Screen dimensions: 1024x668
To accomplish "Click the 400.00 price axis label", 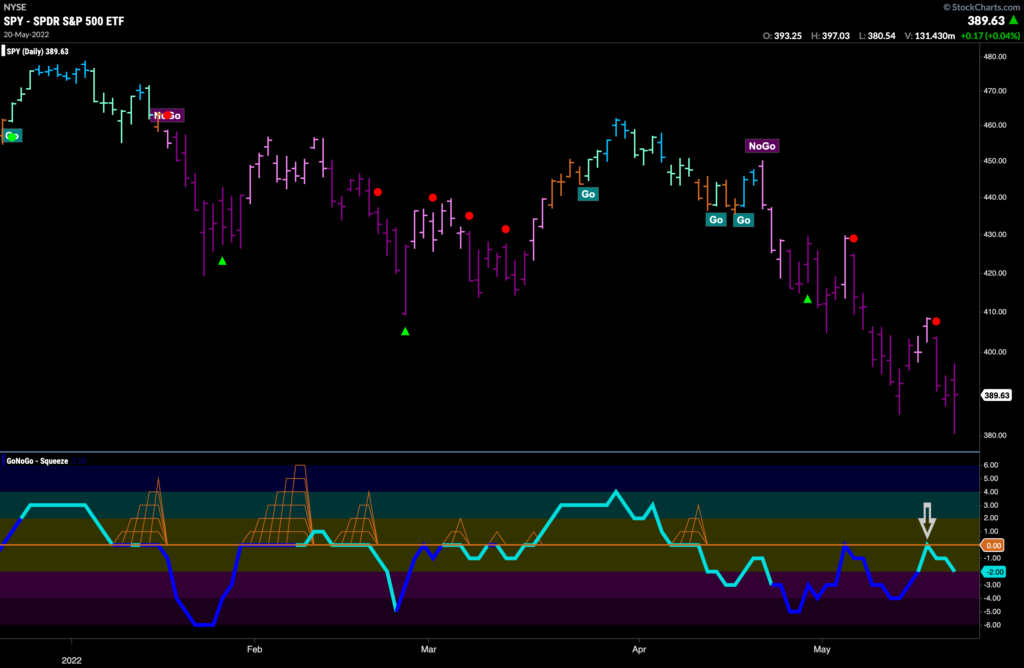I will click(x=995, y=352).
